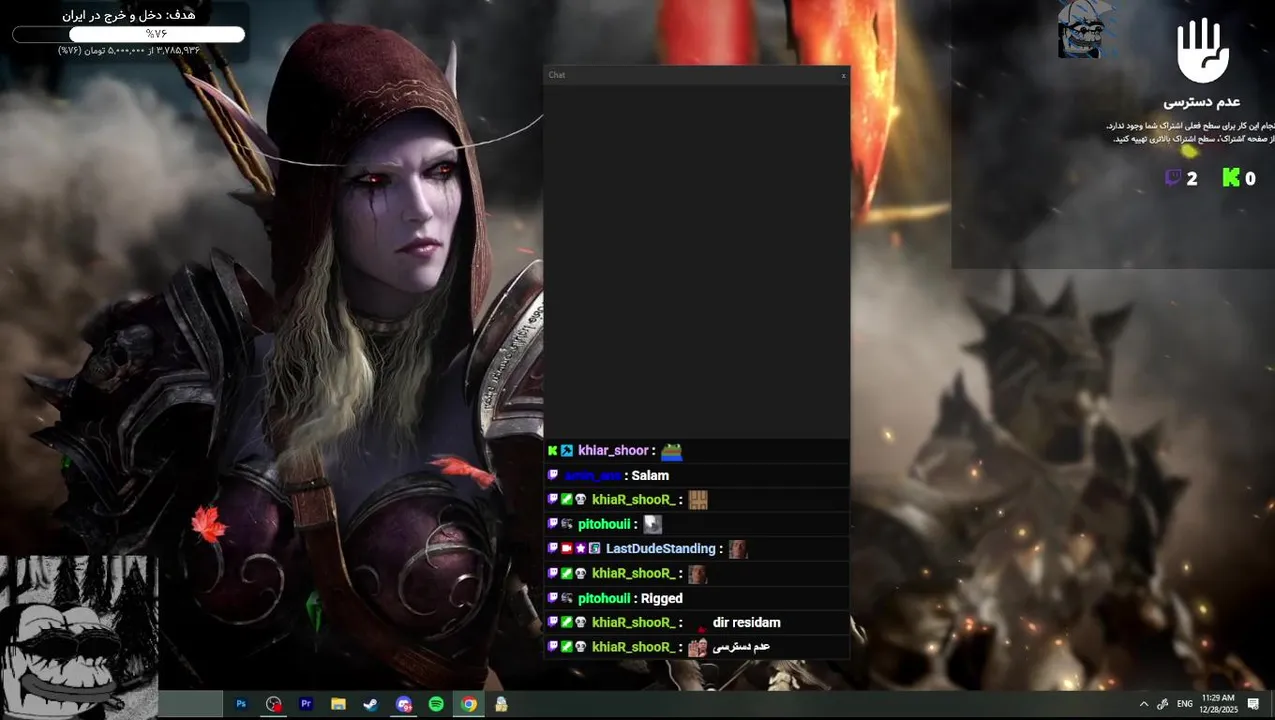1275x720 pixels.
Task: Click the Twitch viewer count icon
Action: (x=1173, y=178)
